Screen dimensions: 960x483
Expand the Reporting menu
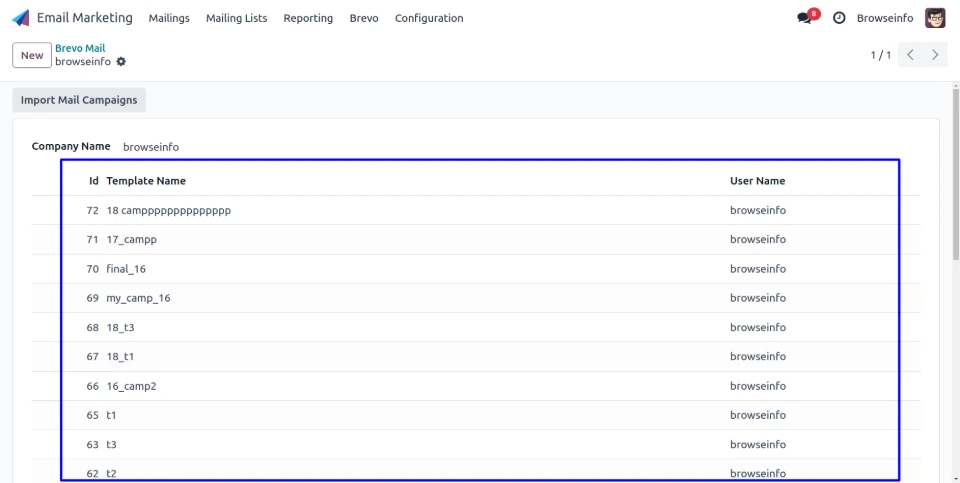pos(308,18)
